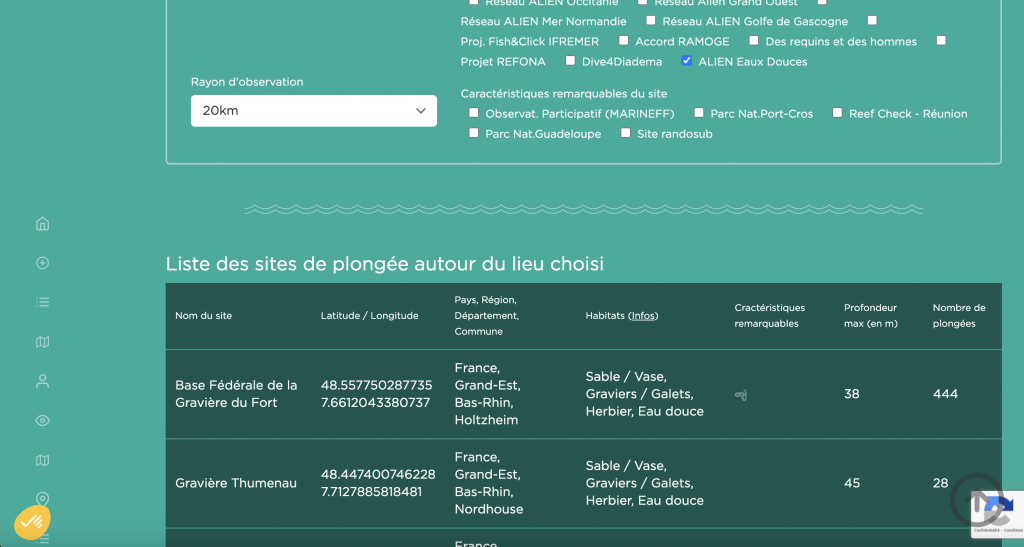Click the map icon above the user icon
This screenshot has height=547, width=1024.
(42, 342)
